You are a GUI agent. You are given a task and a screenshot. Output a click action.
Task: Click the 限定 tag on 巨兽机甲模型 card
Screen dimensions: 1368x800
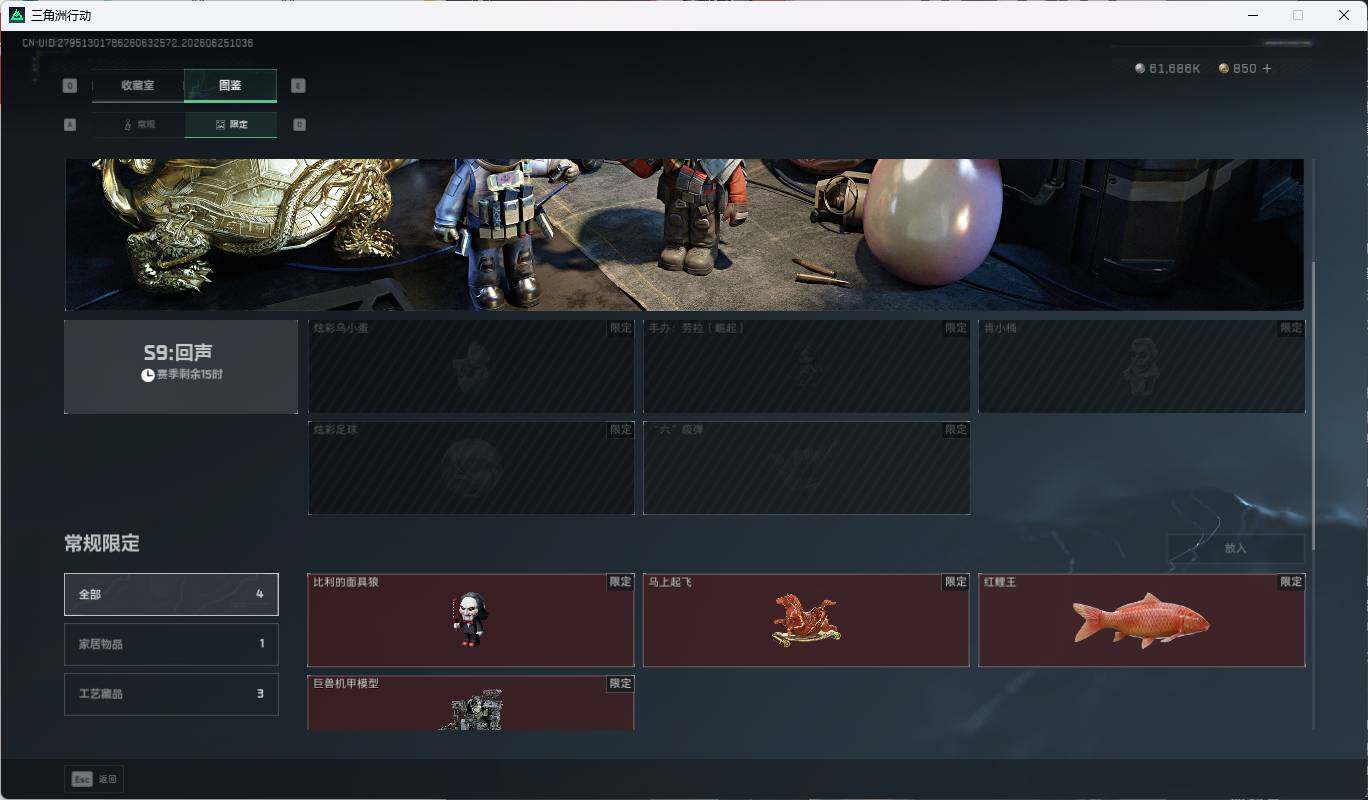621,684
